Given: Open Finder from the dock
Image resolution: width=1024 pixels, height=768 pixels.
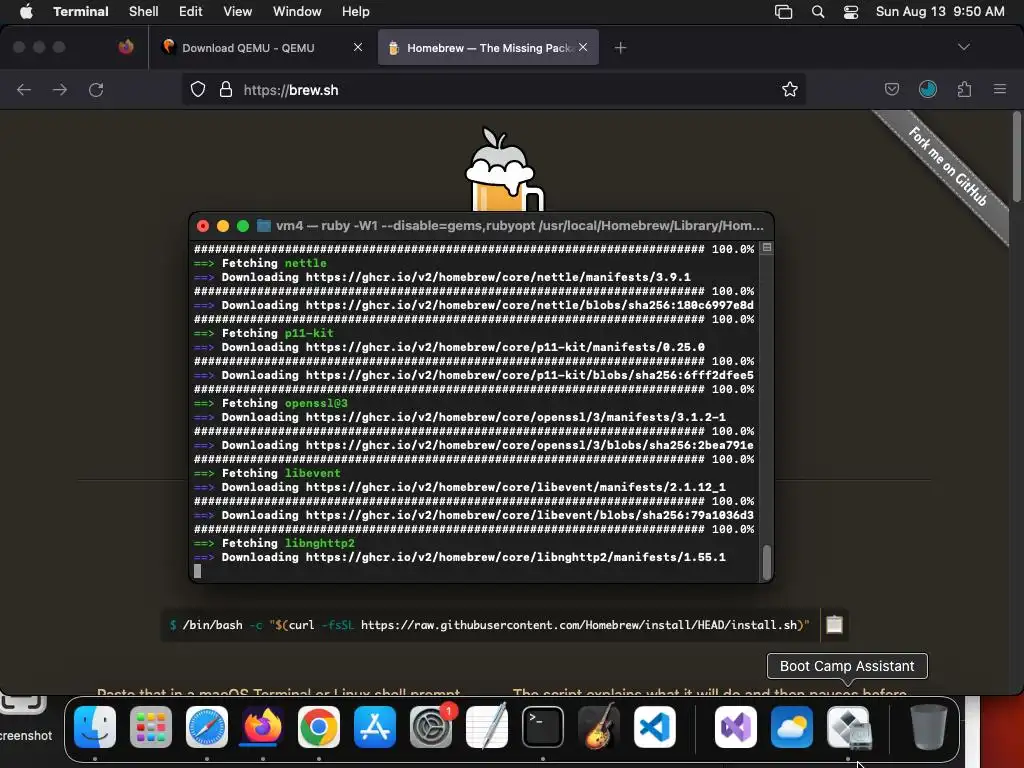Looking at the screenshot, I should pyautogui.click(x=95, y=727).
